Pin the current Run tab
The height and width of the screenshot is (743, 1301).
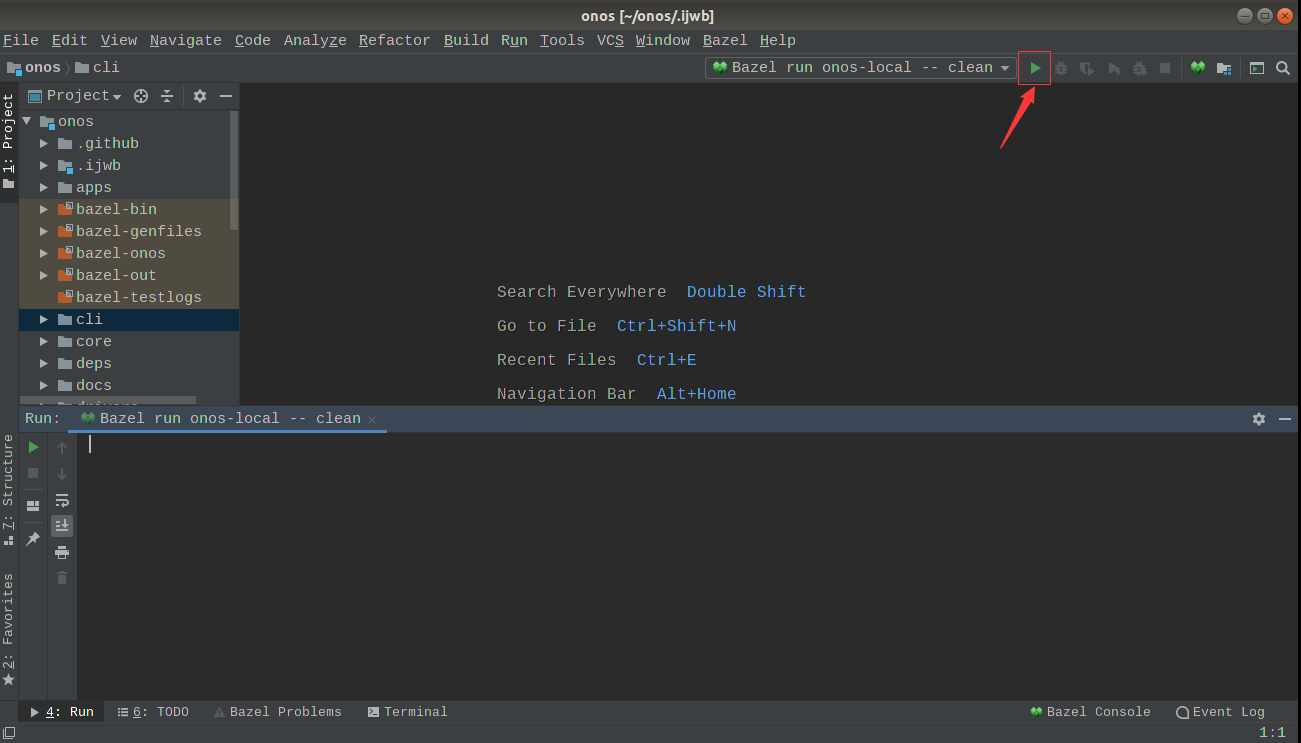33,539
